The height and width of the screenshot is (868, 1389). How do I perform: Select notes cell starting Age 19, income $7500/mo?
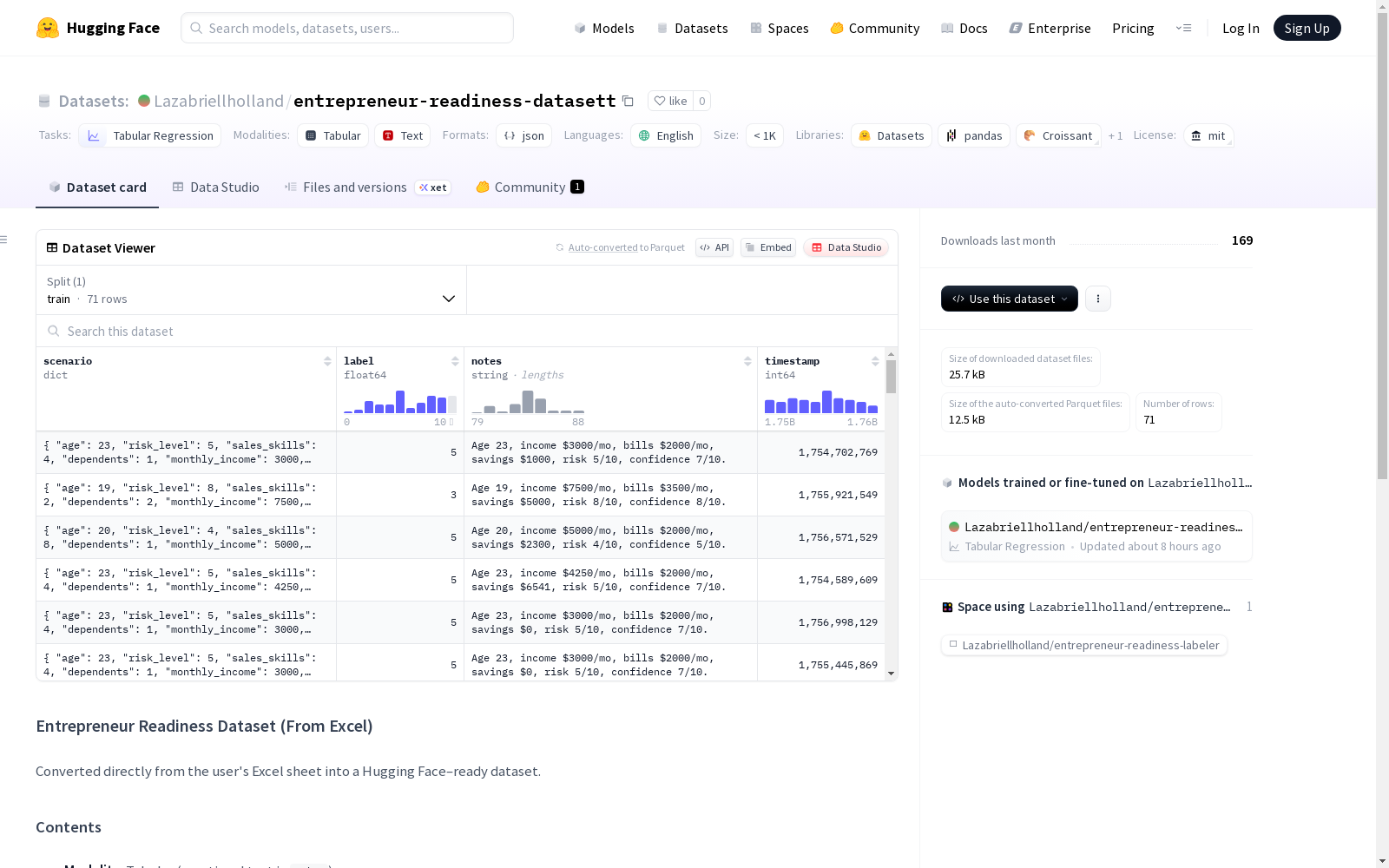coord(611,495)
